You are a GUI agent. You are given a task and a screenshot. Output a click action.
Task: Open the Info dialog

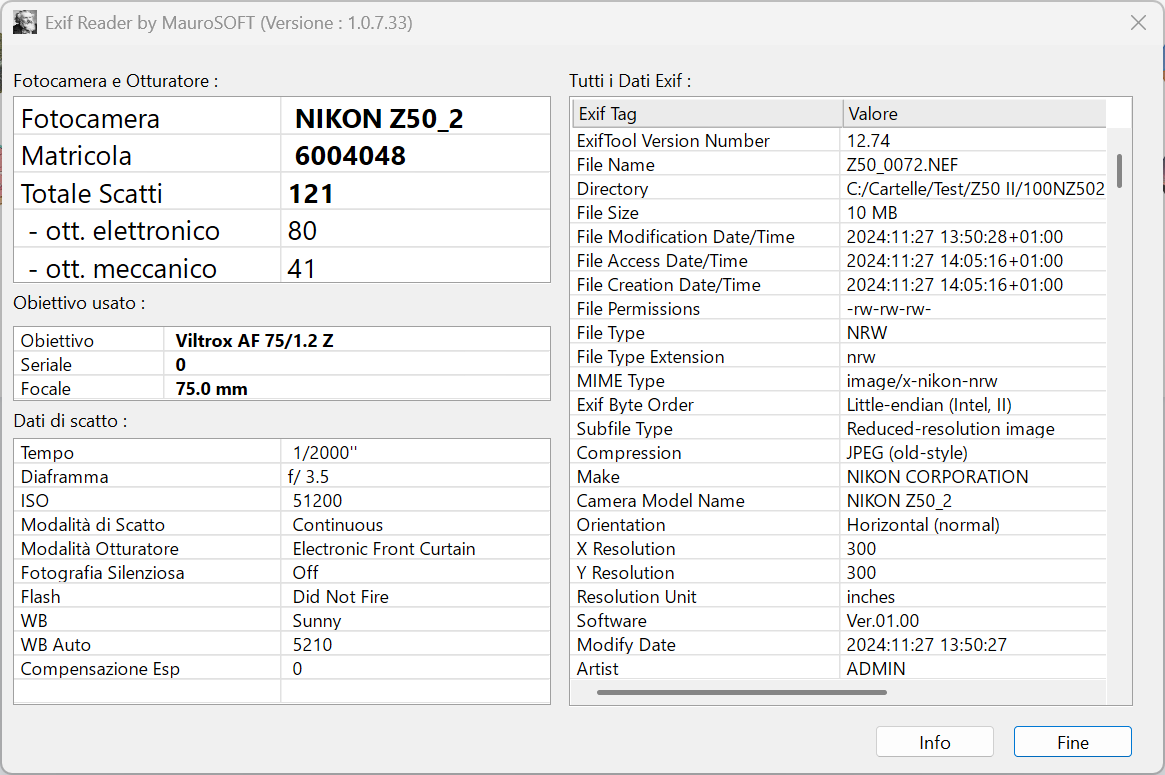click(x=934, y=742)
